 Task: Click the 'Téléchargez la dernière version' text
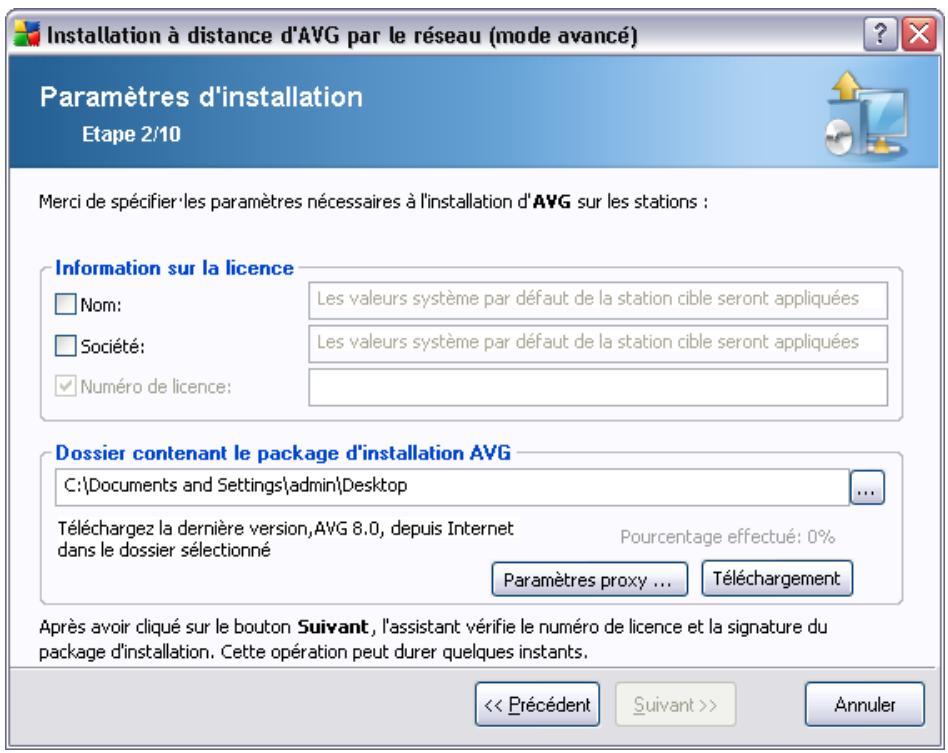coord(285,539)
